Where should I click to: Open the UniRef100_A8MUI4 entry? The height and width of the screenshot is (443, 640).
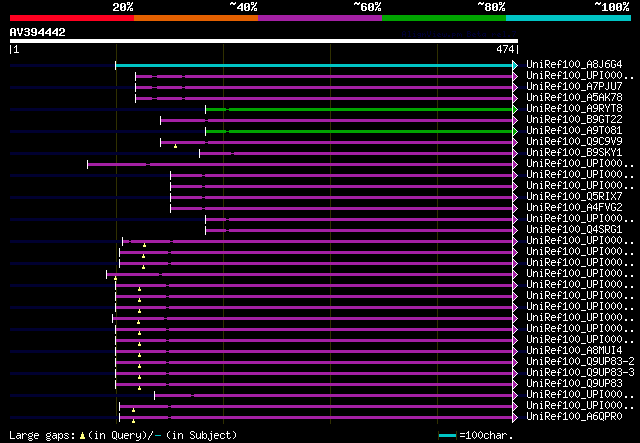(x=574, y=351)
